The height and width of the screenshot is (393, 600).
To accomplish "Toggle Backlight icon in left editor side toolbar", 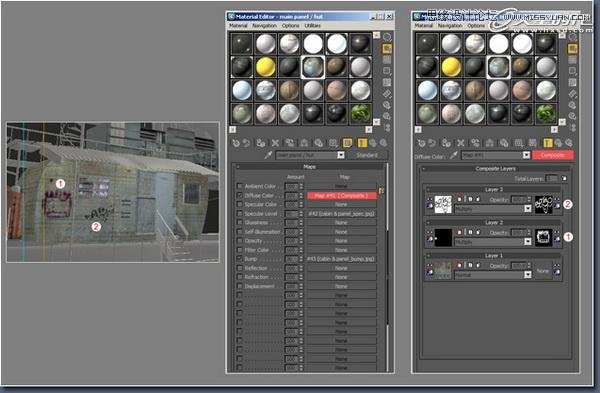I will (387, 49).
